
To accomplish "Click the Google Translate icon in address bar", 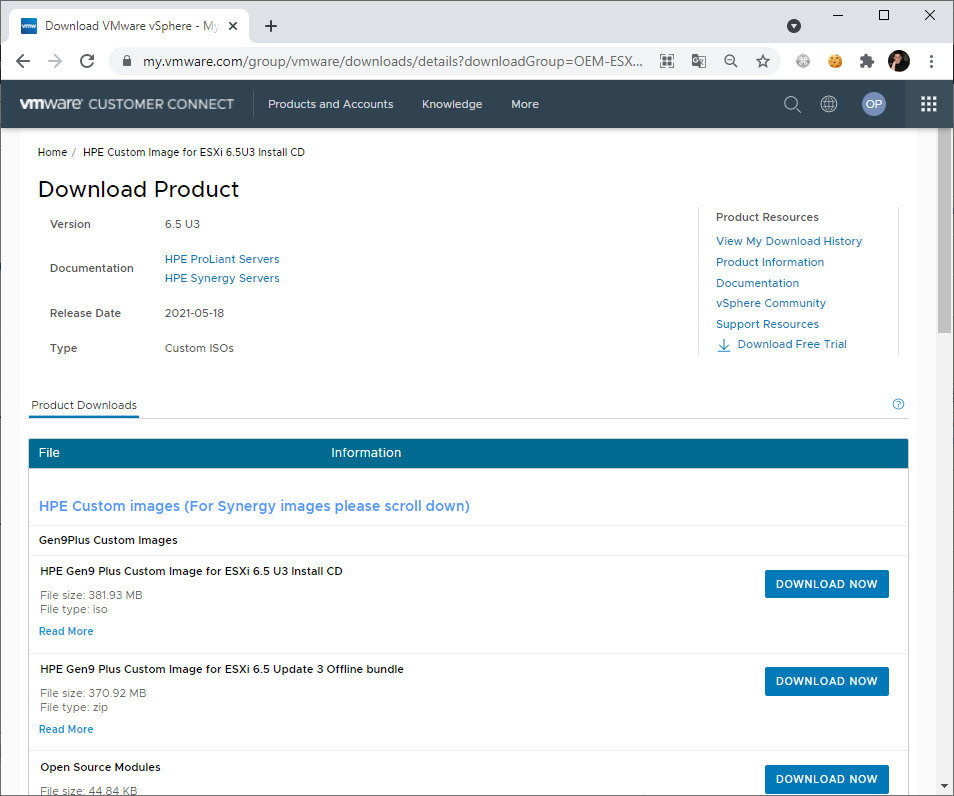I will [699, 61].
